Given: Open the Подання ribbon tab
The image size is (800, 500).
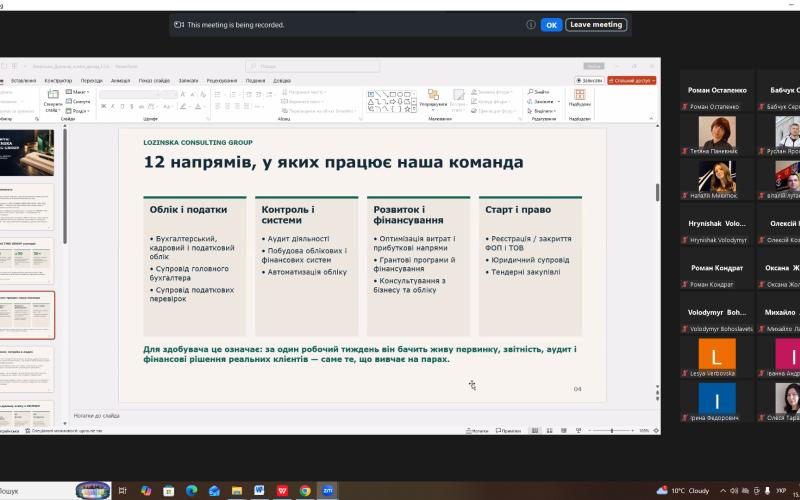Looking at the screenshot, I should coord(255,81).
